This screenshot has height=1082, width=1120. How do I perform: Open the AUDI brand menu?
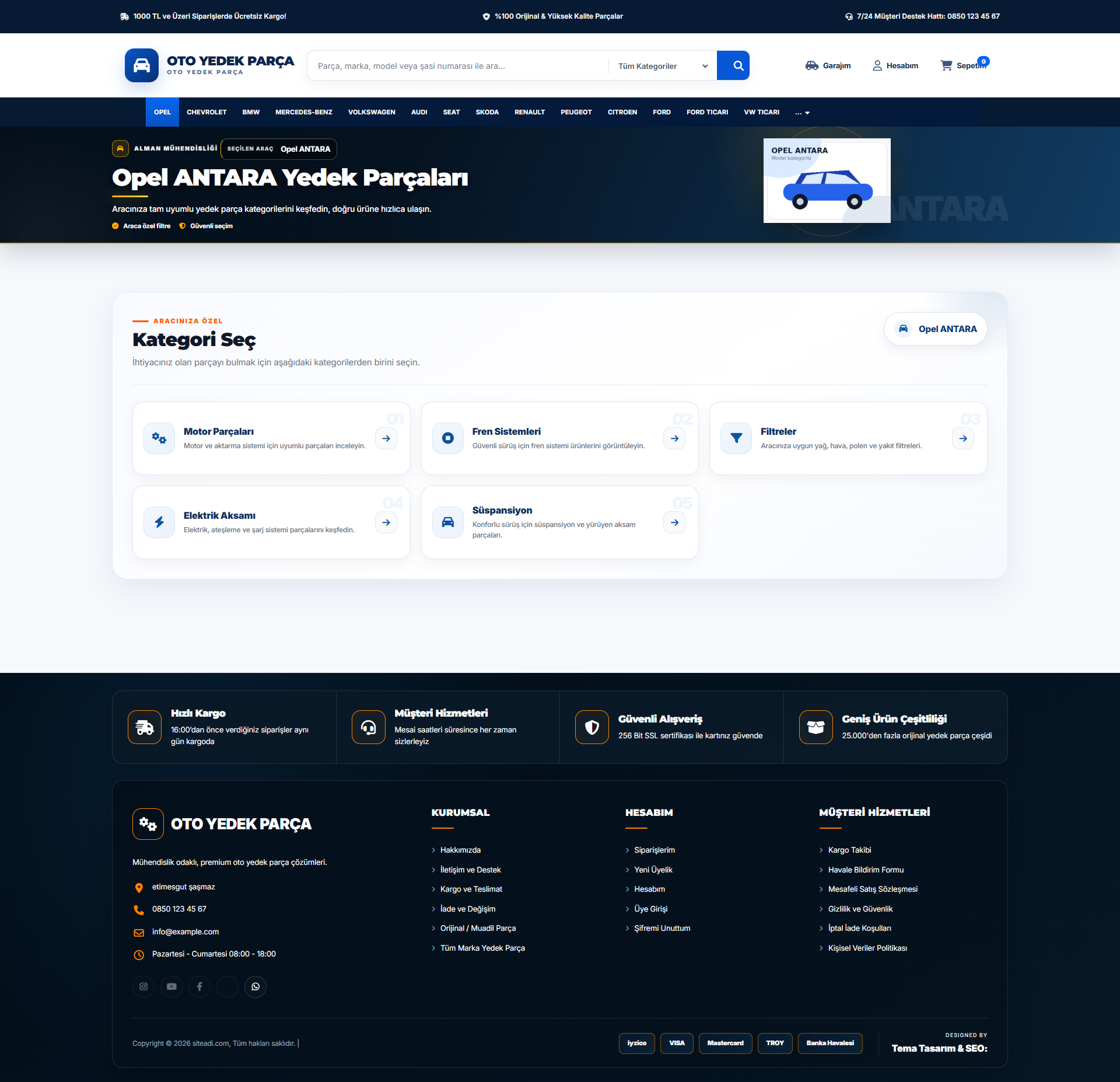point(419,112)
